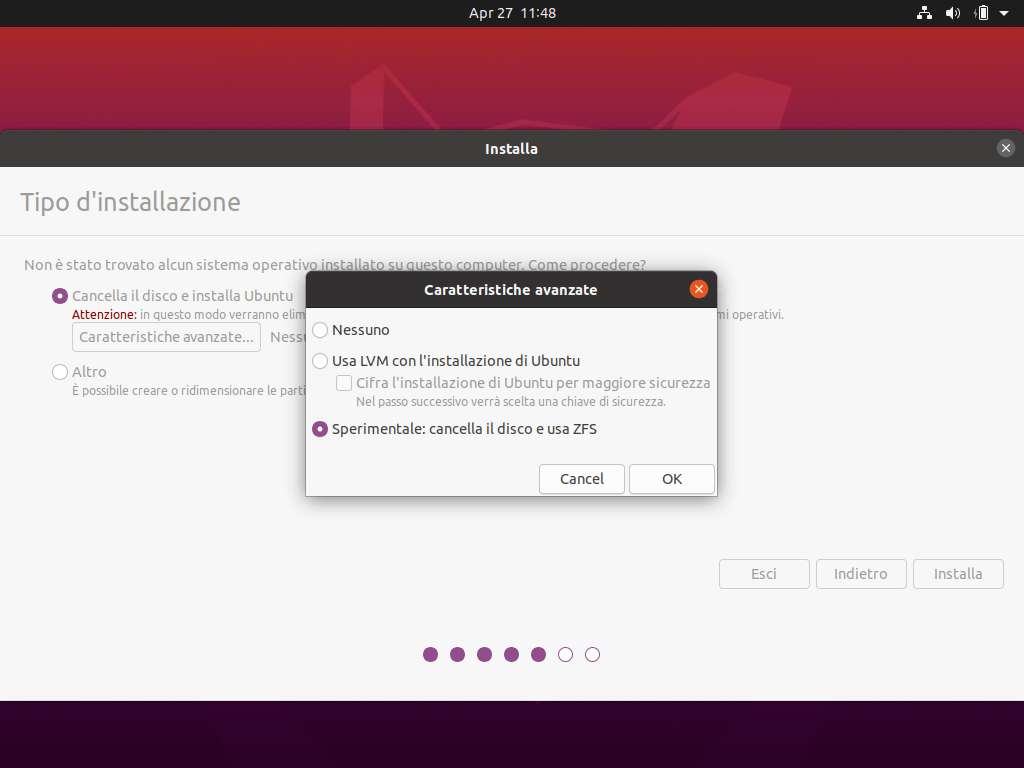Expand the system menu arrow in top bar

point(1004,13)
